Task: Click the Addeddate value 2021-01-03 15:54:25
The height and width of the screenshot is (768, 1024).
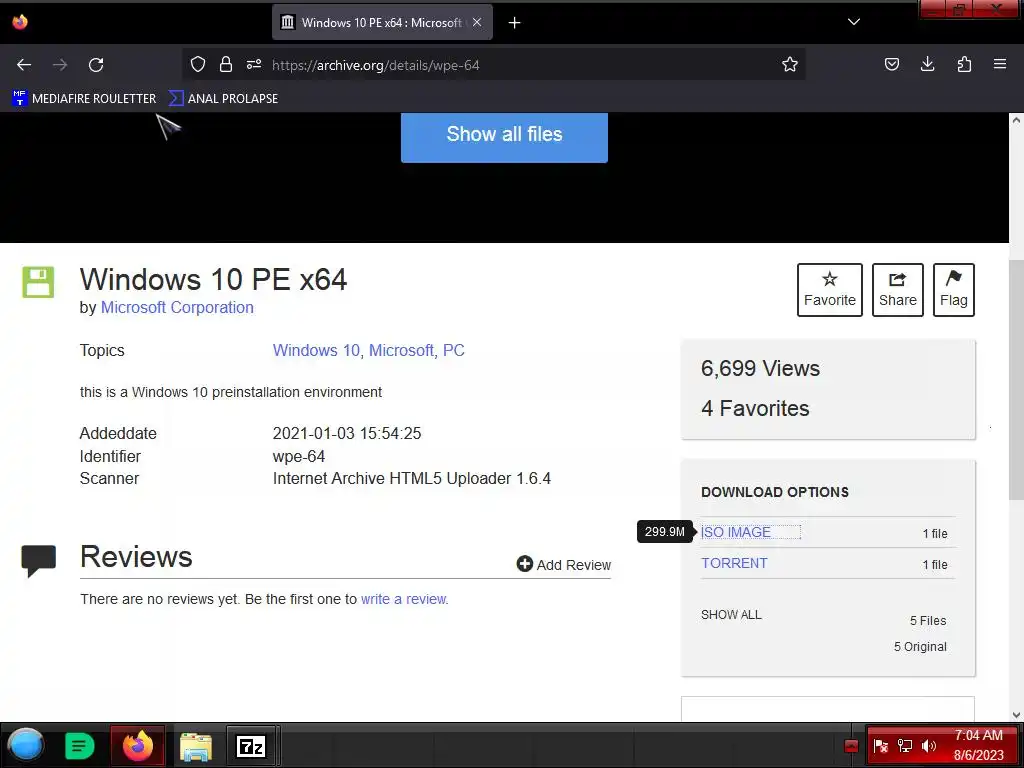Action: (x=347, y=434)
